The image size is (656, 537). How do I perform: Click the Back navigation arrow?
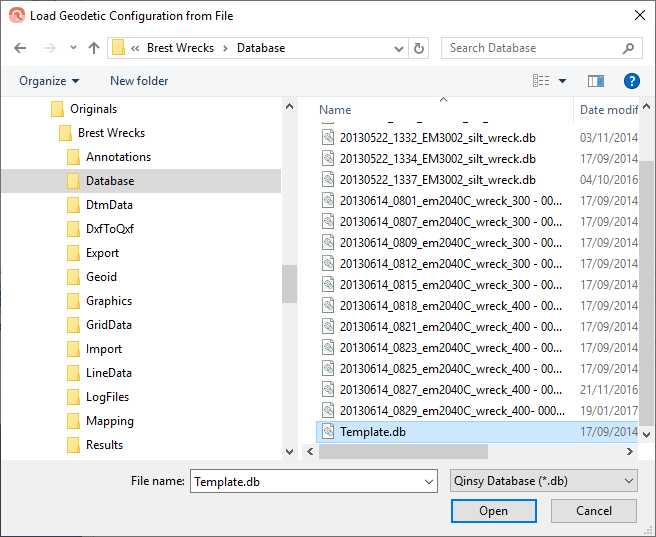(x=20, y=48)
